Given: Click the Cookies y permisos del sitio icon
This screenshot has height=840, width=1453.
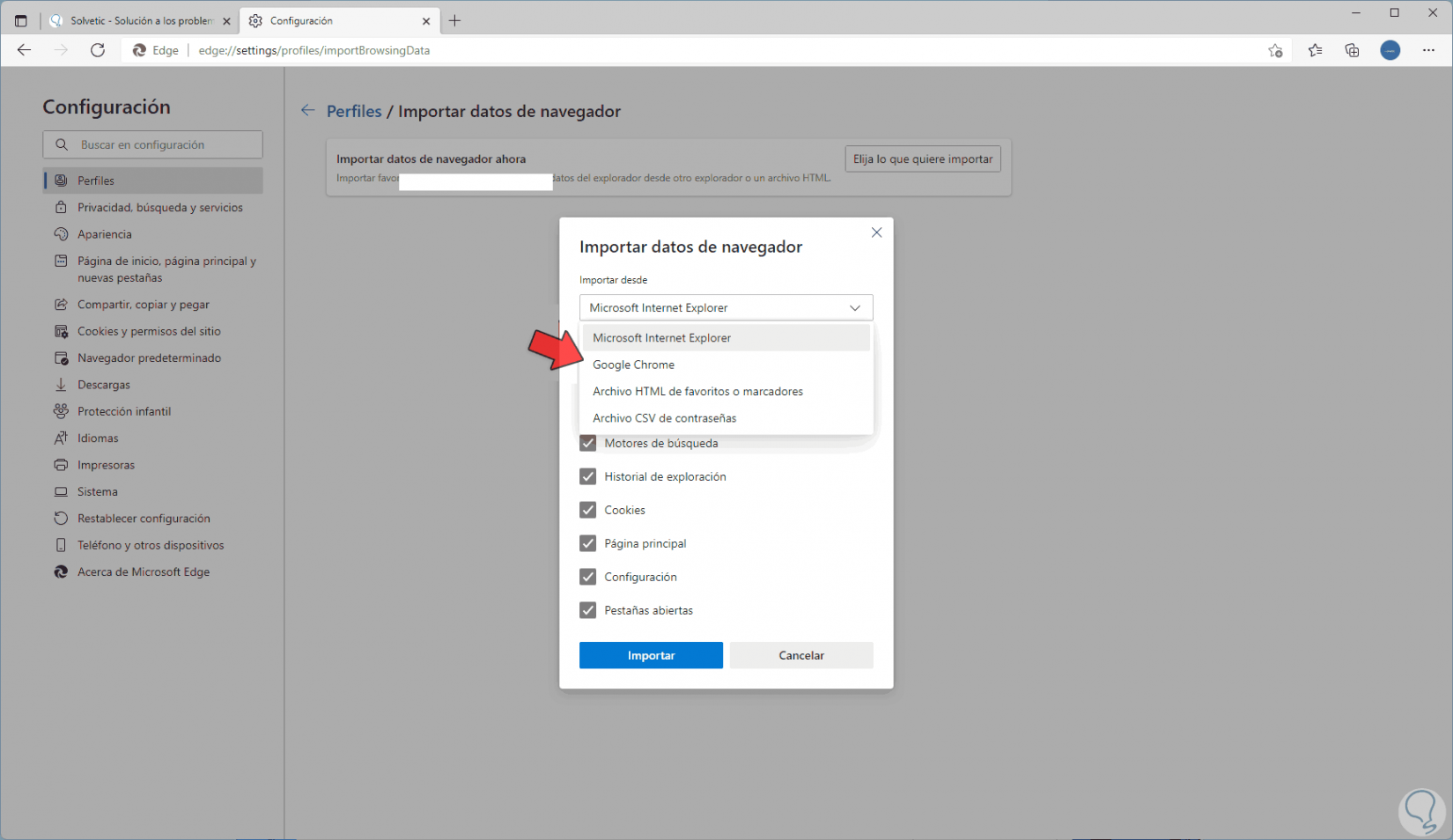Looking at the screenshot, I should [61, 331].
